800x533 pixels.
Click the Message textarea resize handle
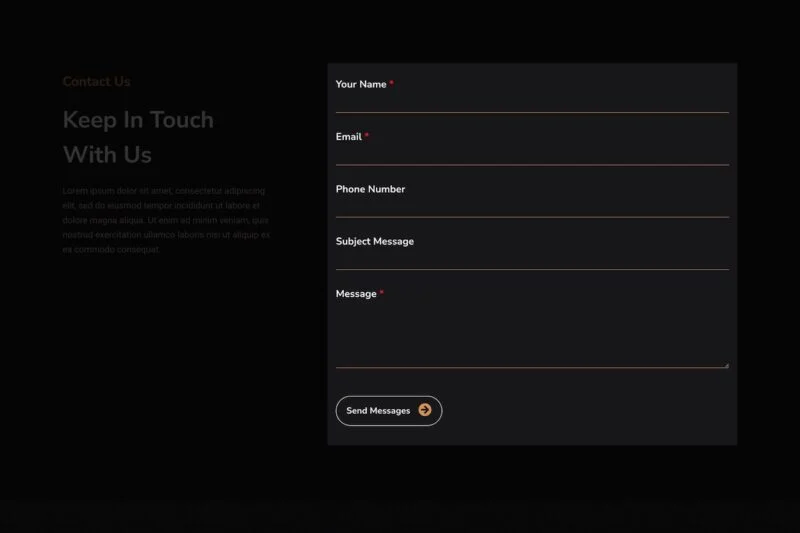coord(726,365)
